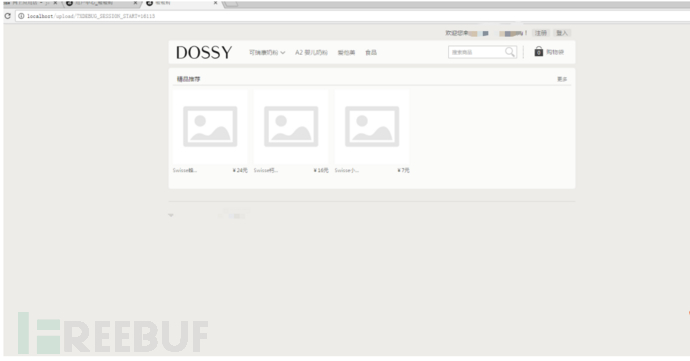Expand the small arrow below the divider
Screen dimensions: 690x361
point(171,215)
